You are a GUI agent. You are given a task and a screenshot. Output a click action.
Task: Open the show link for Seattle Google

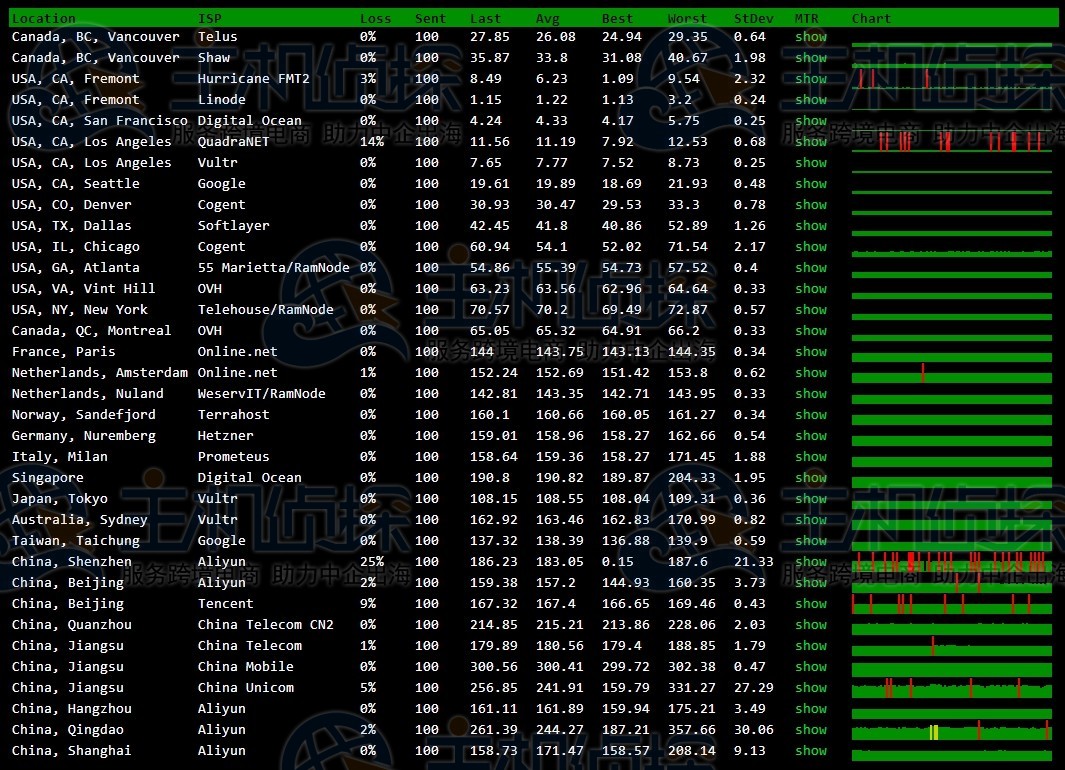point(811,184)
